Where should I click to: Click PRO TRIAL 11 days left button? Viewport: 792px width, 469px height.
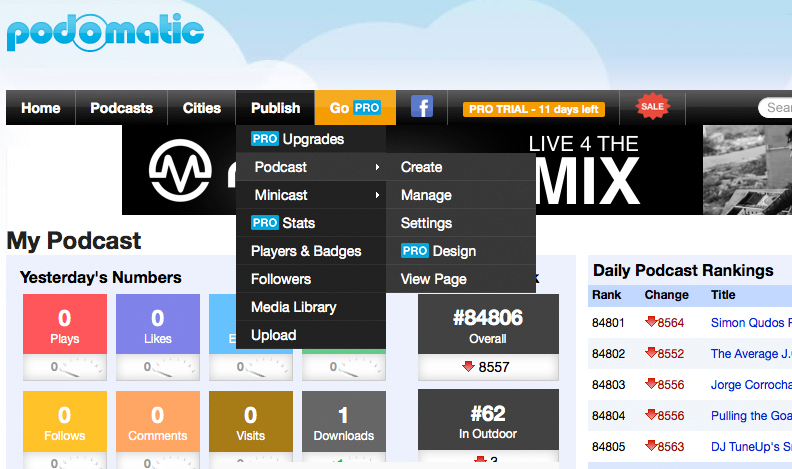coord(533,109)
